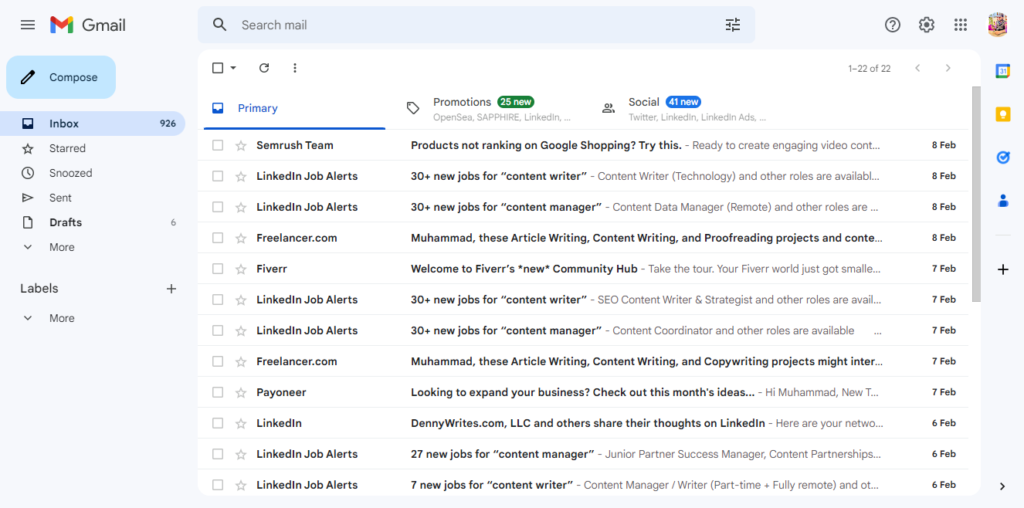Open the Google apps grid
Screen dimensions: 1024x508
pyautogui.click(x=961, y=25)
